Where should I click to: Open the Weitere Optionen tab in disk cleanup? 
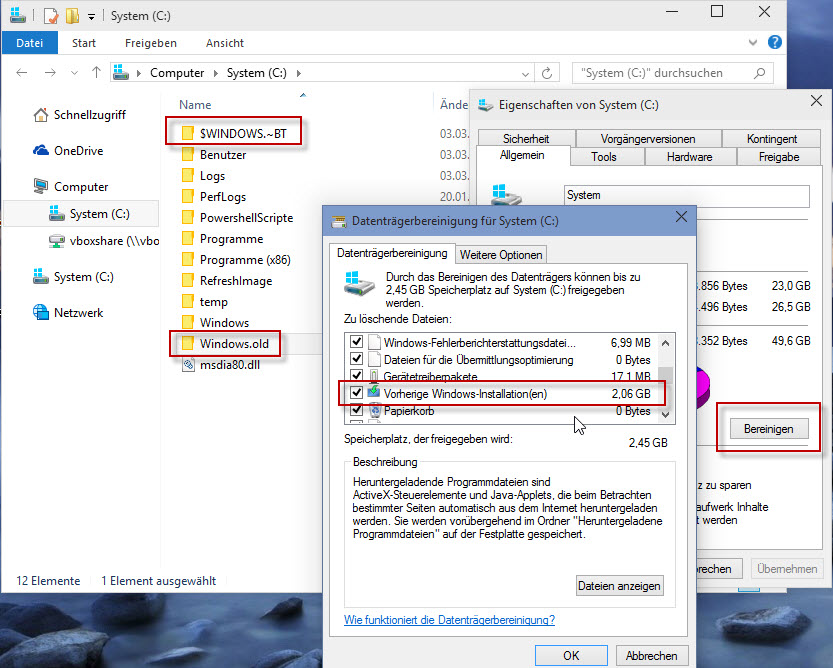[501, 255]
